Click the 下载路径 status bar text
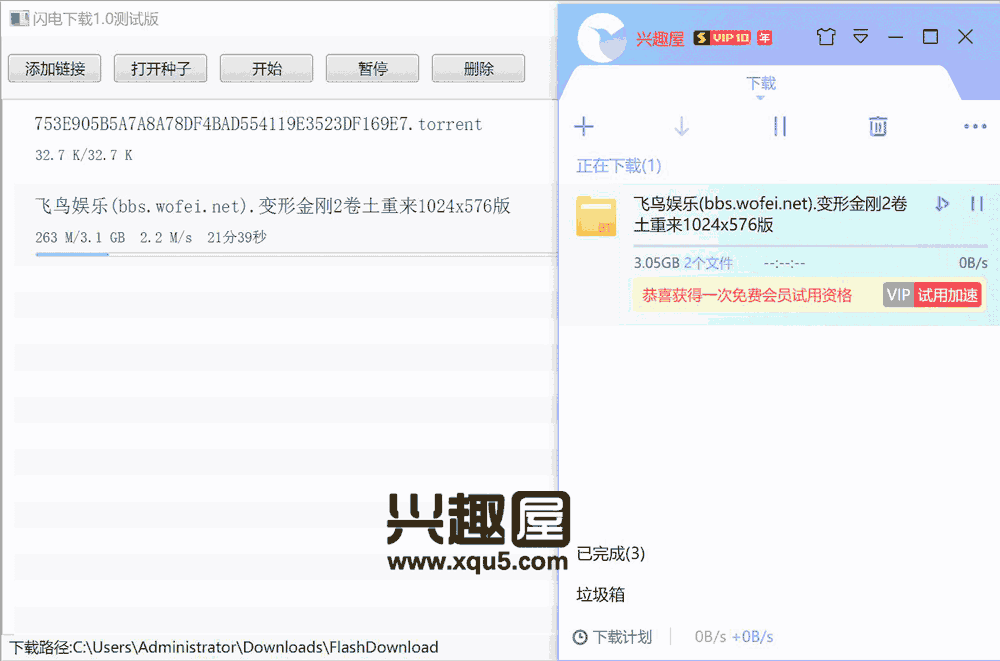 point(224,647)
